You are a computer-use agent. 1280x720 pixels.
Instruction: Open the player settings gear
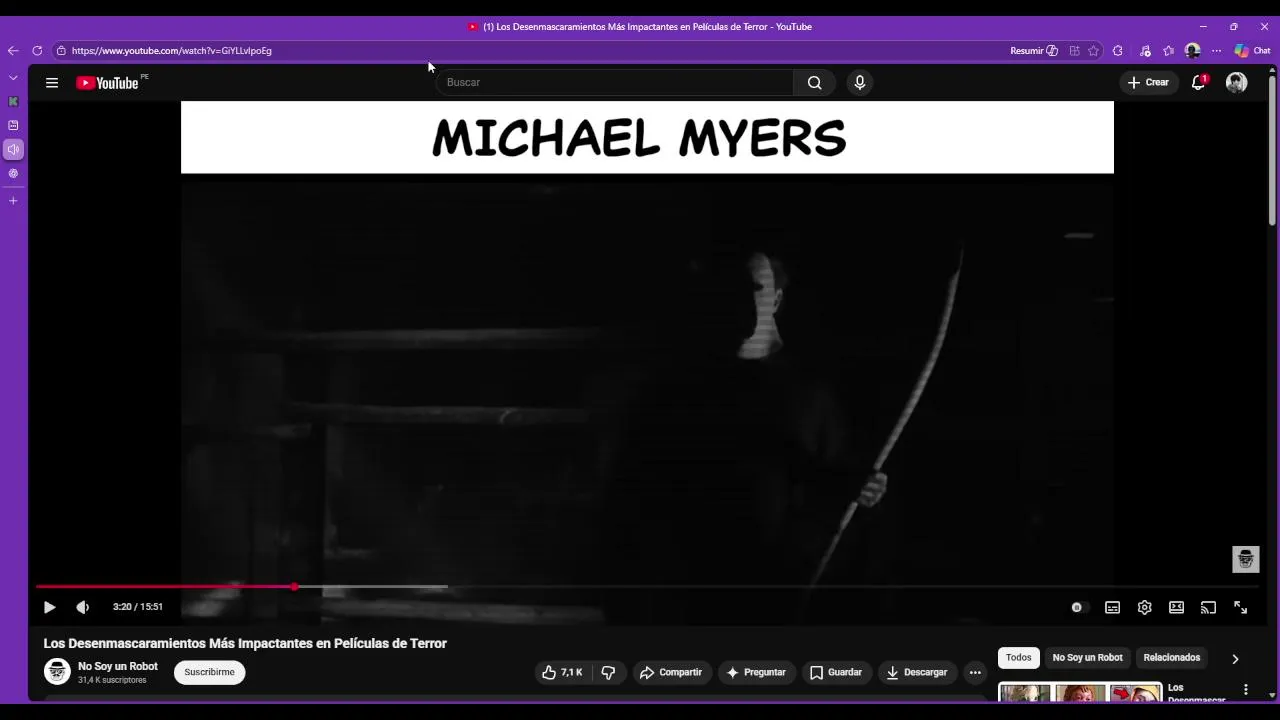tap(1145, 607)
